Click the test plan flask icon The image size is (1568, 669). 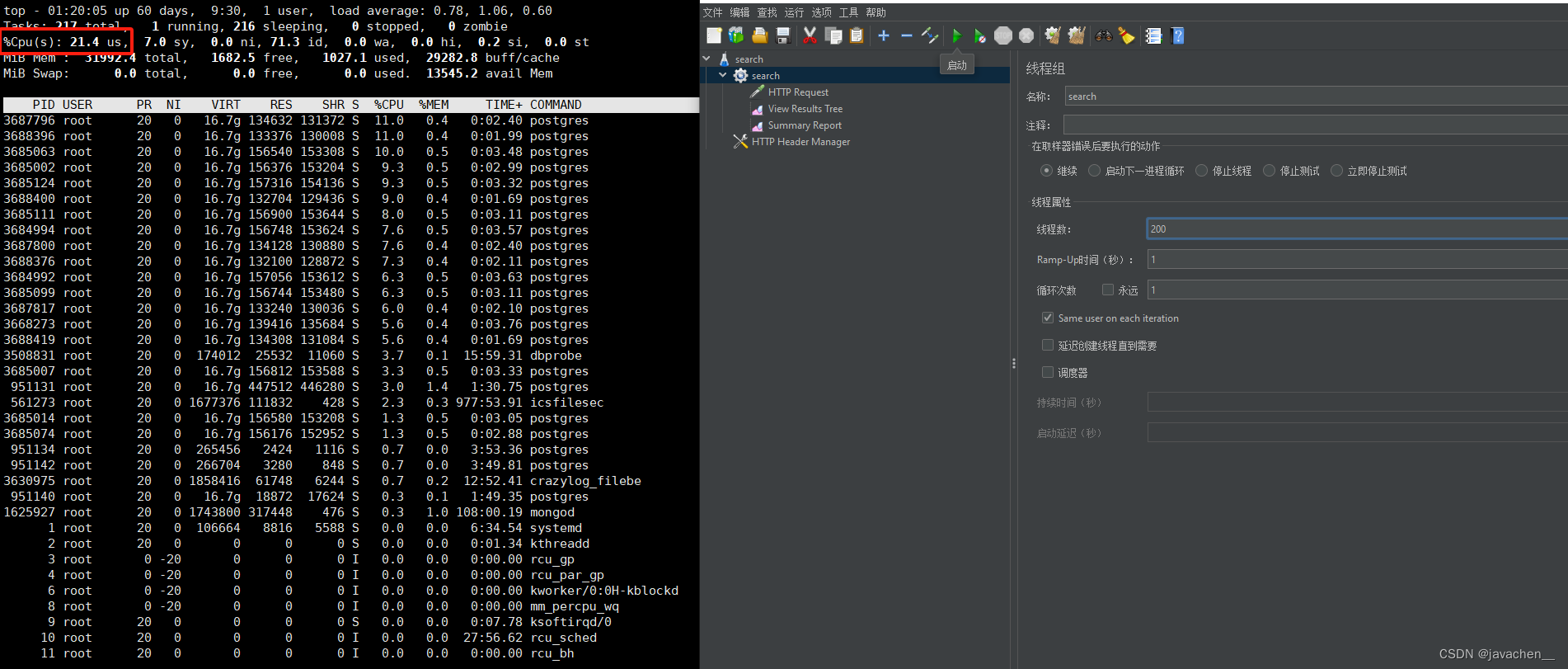click(x=724, y=59)
